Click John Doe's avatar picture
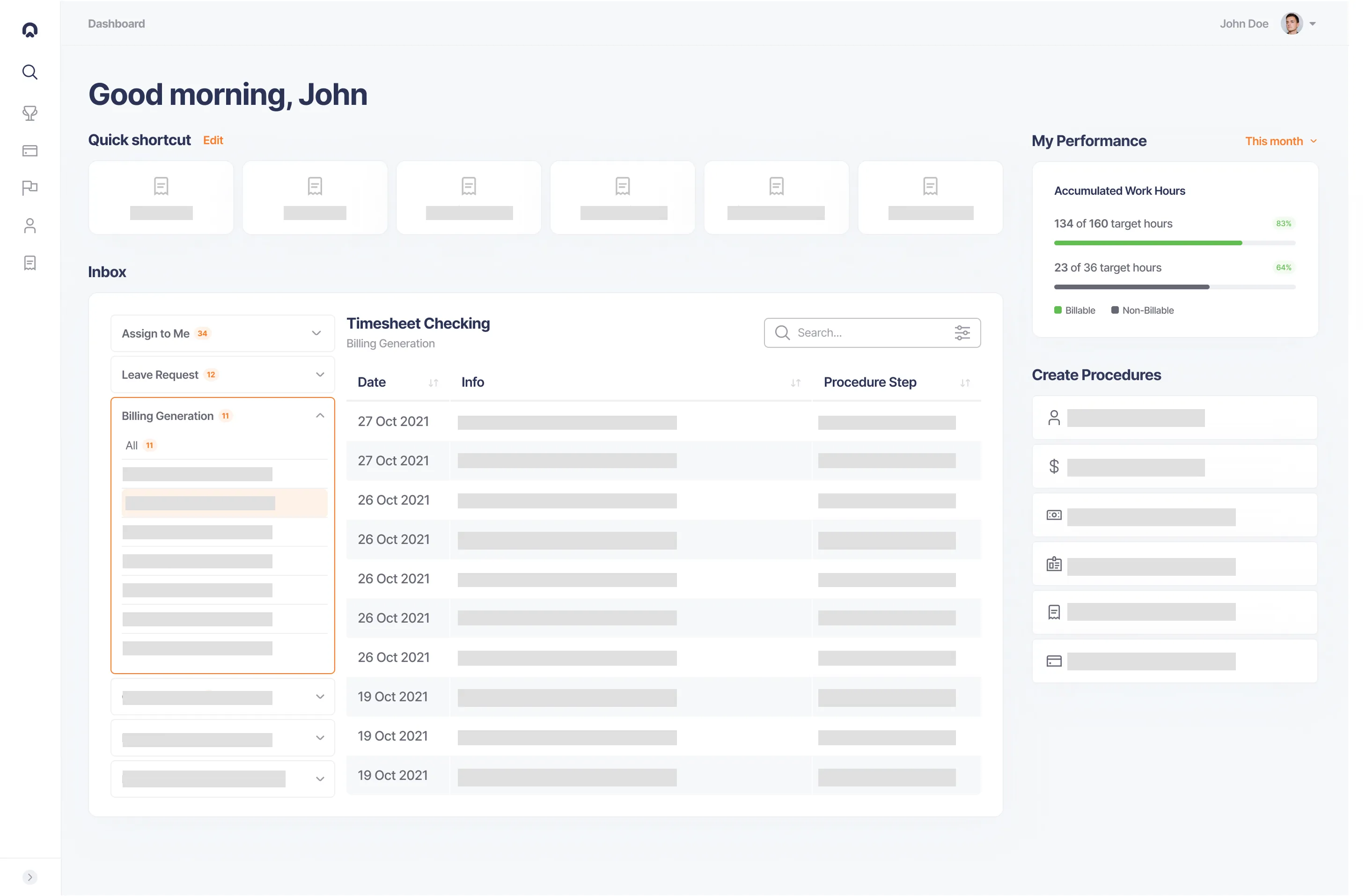This screenshot has width=1366, height=896. (x=1292, y=23)
